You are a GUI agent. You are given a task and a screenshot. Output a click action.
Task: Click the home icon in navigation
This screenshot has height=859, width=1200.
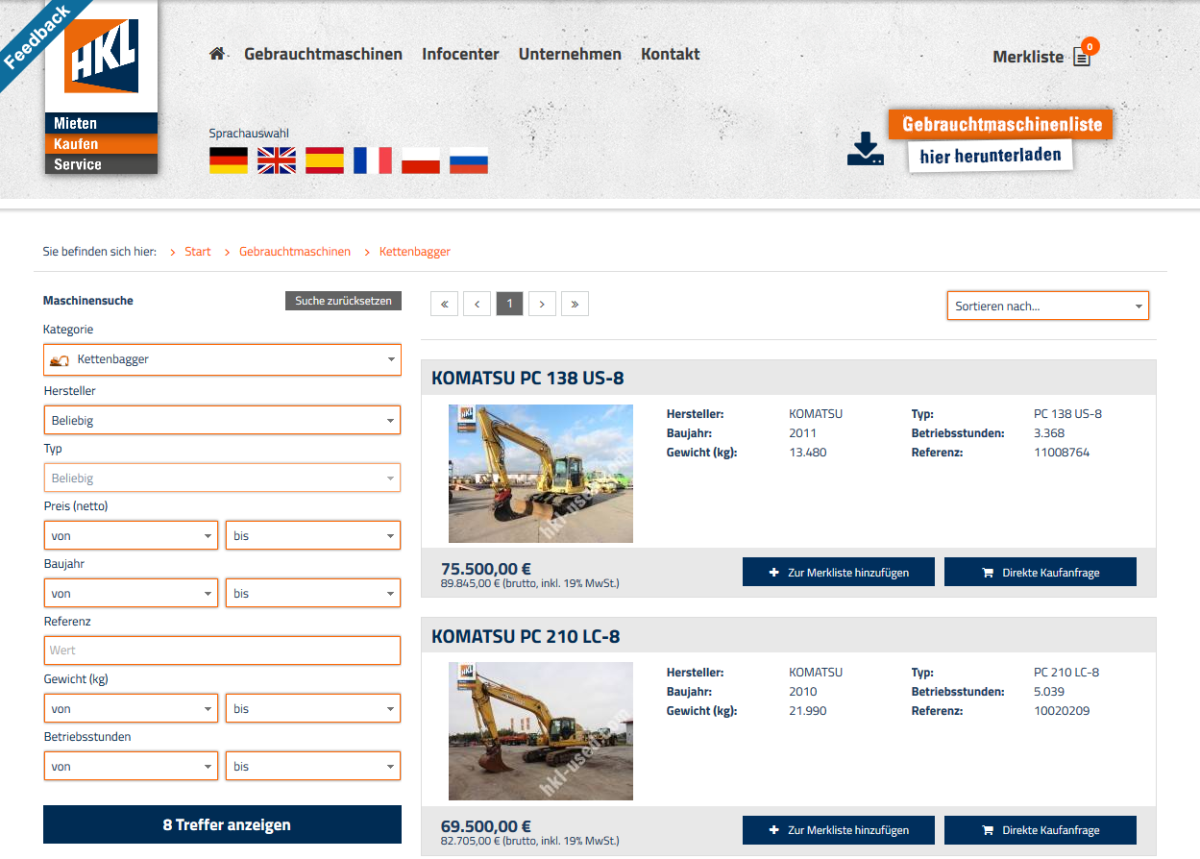click(x=217, y=54)
